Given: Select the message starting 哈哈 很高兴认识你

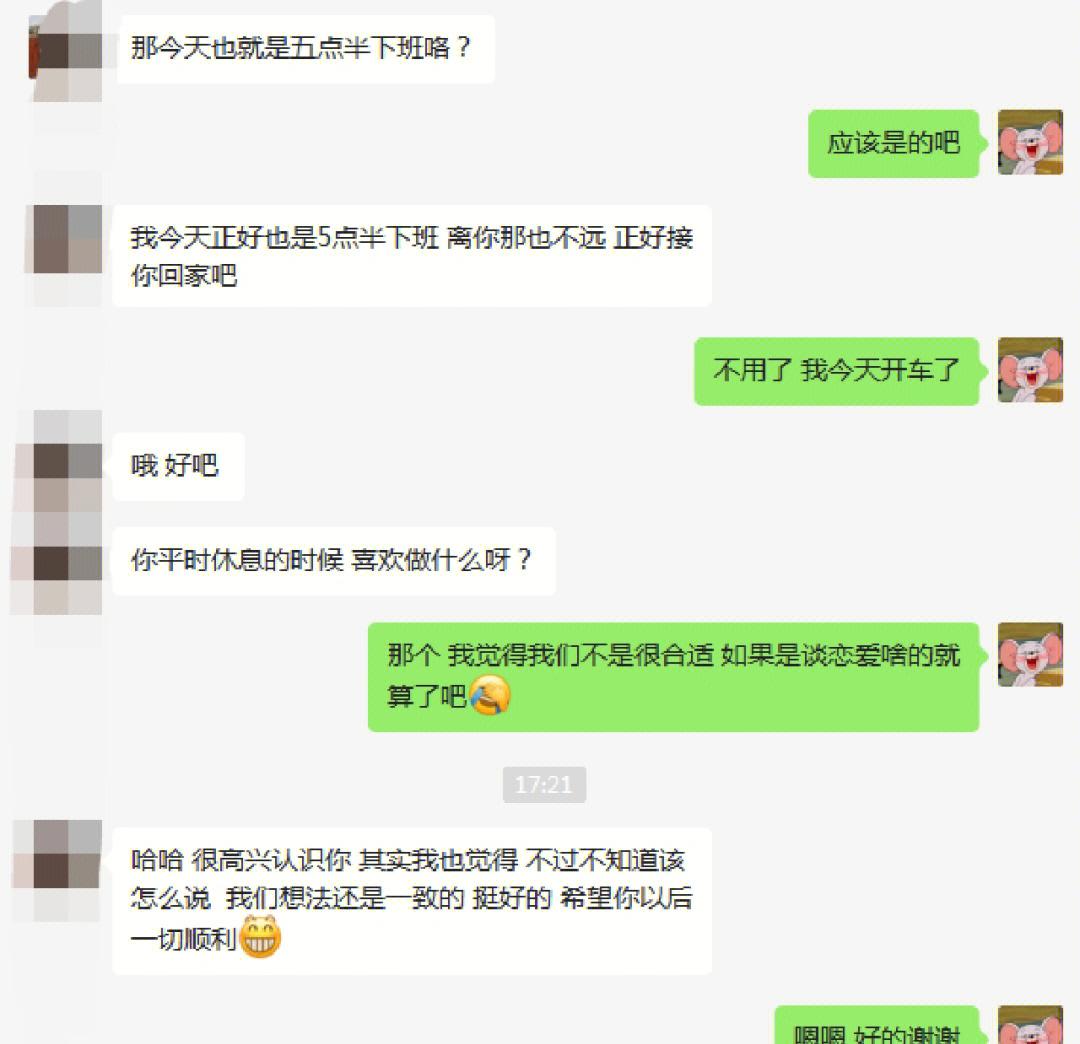Looking at the screenshot, I should coord(412,901).
